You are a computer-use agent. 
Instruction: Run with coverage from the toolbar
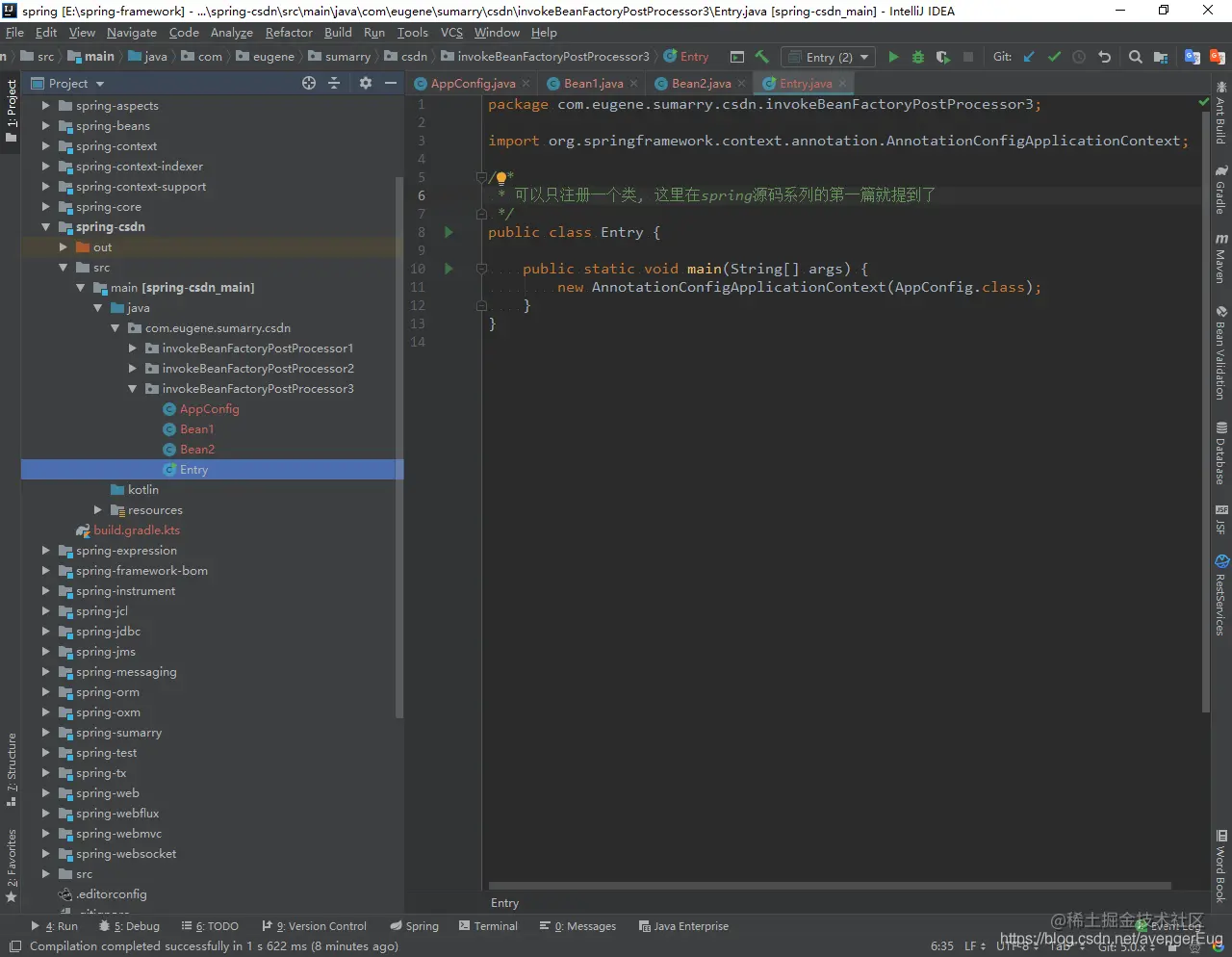click(943, 57)
